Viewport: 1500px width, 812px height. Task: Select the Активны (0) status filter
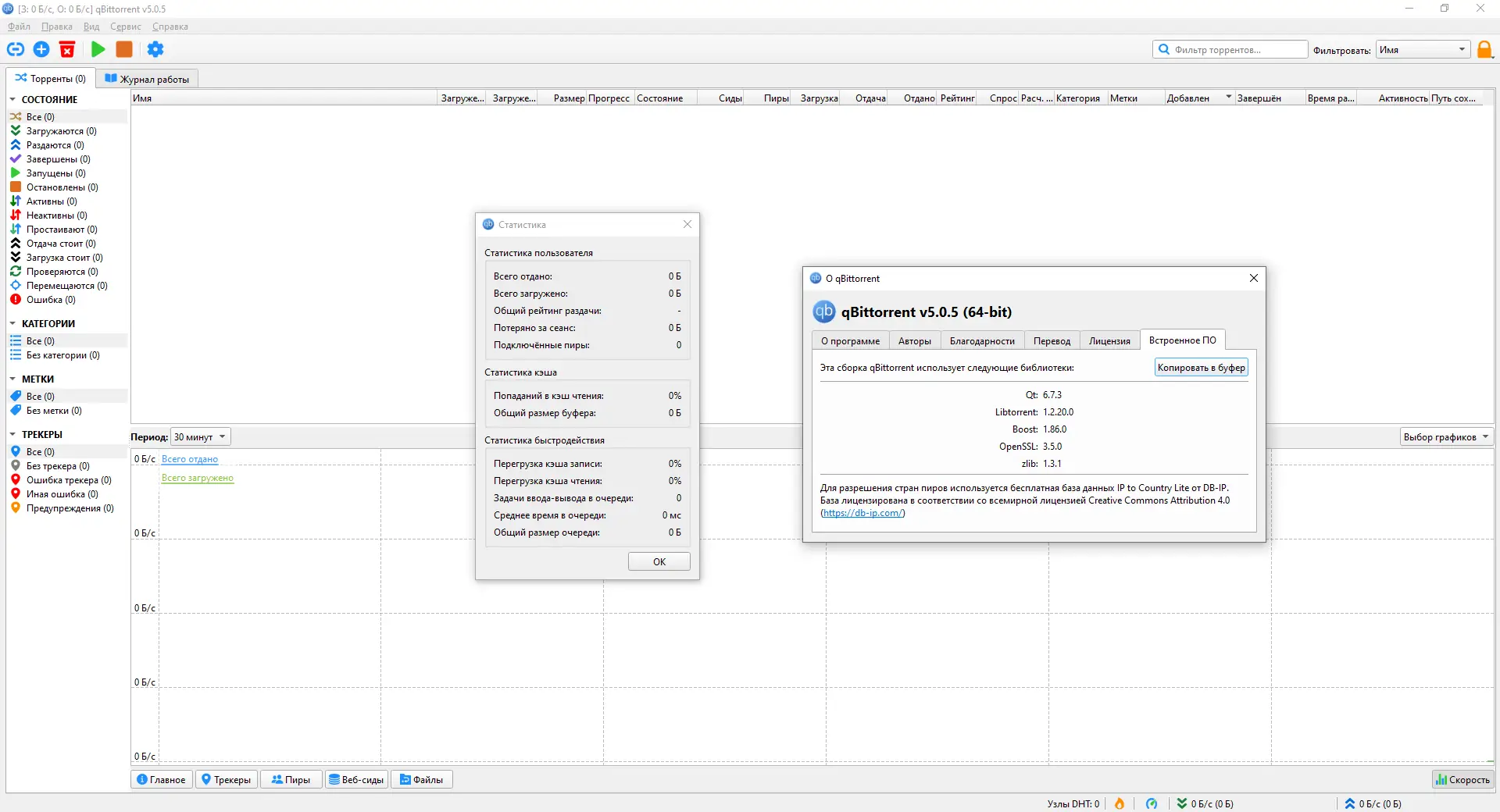point(52,201)
